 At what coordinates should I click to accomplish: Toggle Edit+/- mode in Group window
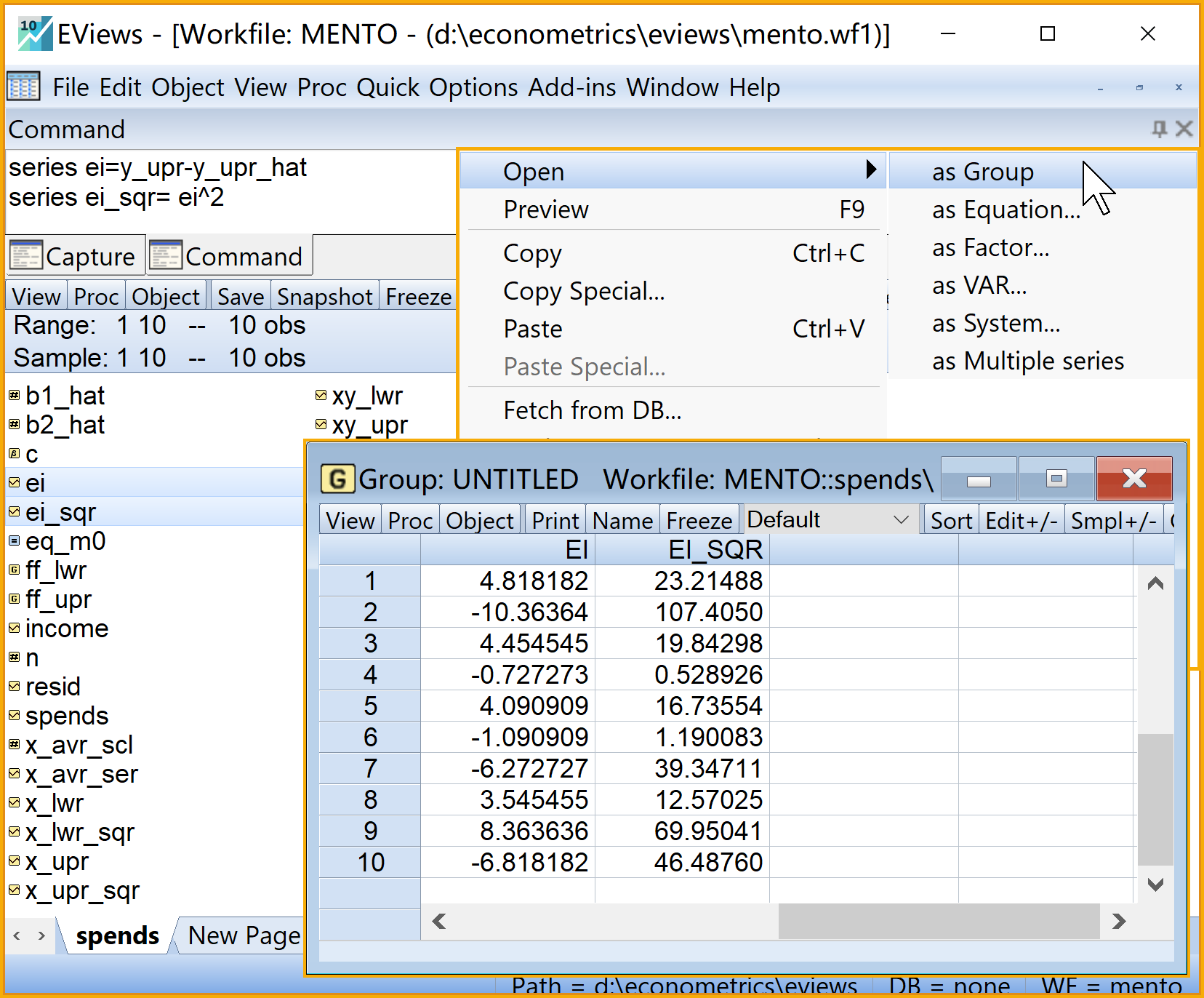click(x=1021, y=521)
